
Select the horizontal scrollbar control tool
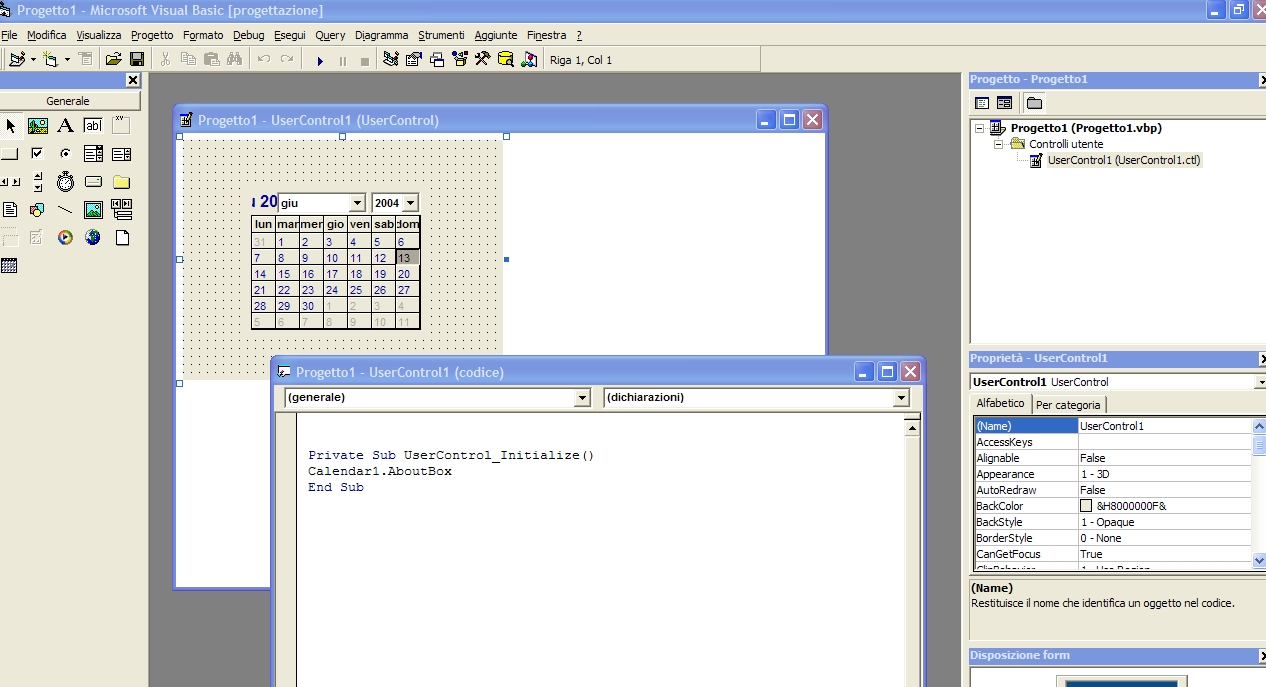[x=10, y=182]
